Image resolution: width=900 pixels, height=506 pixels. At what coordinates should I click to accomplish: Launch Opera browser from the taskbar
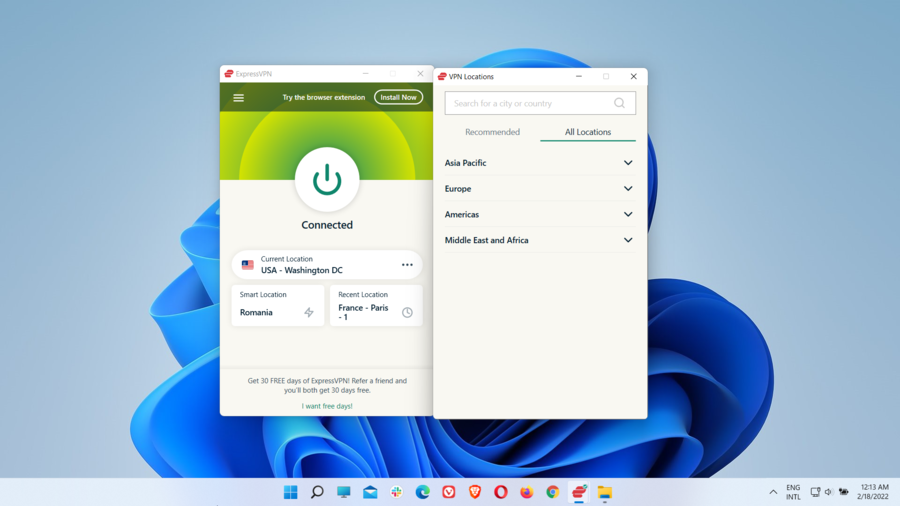pyautogui.click(x=501, y=492)
